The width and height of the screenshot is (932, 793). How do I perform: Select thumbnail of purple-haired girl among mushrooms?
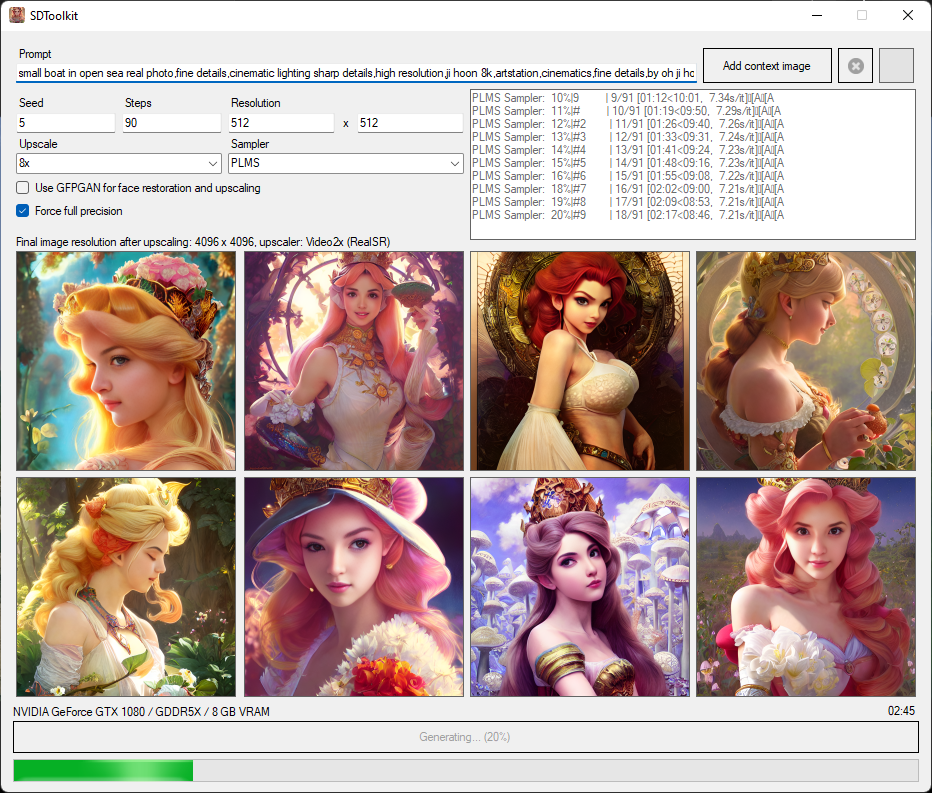coord(580,587)
